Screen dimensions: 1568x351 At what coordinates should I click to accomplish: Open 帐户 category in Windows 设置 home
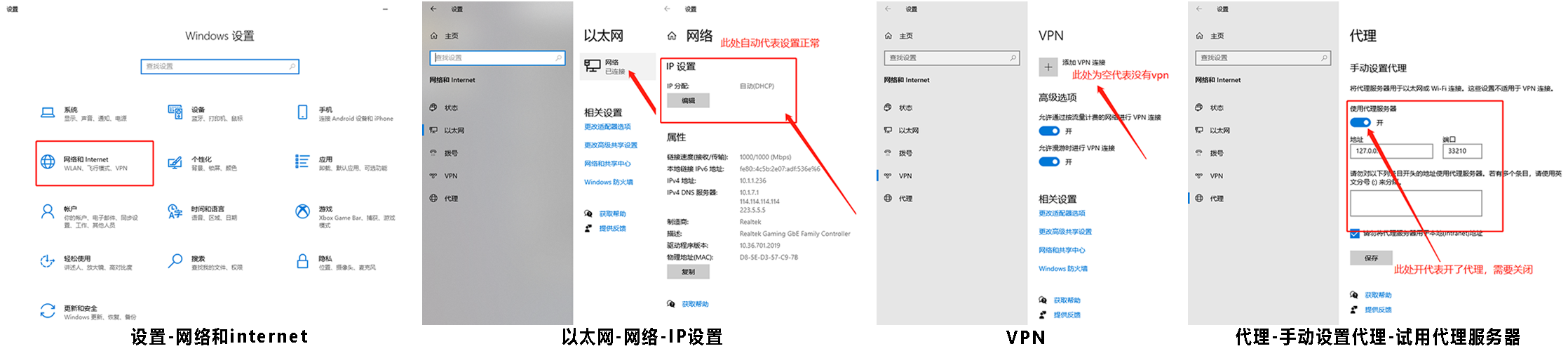pyautogui.click(x=89, y=216)
